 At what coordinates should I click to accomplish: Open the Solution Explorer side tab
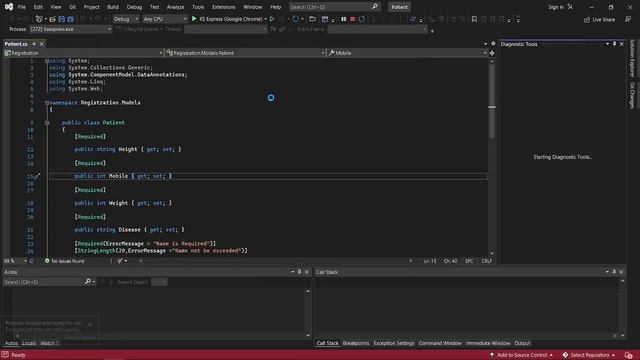632,58
